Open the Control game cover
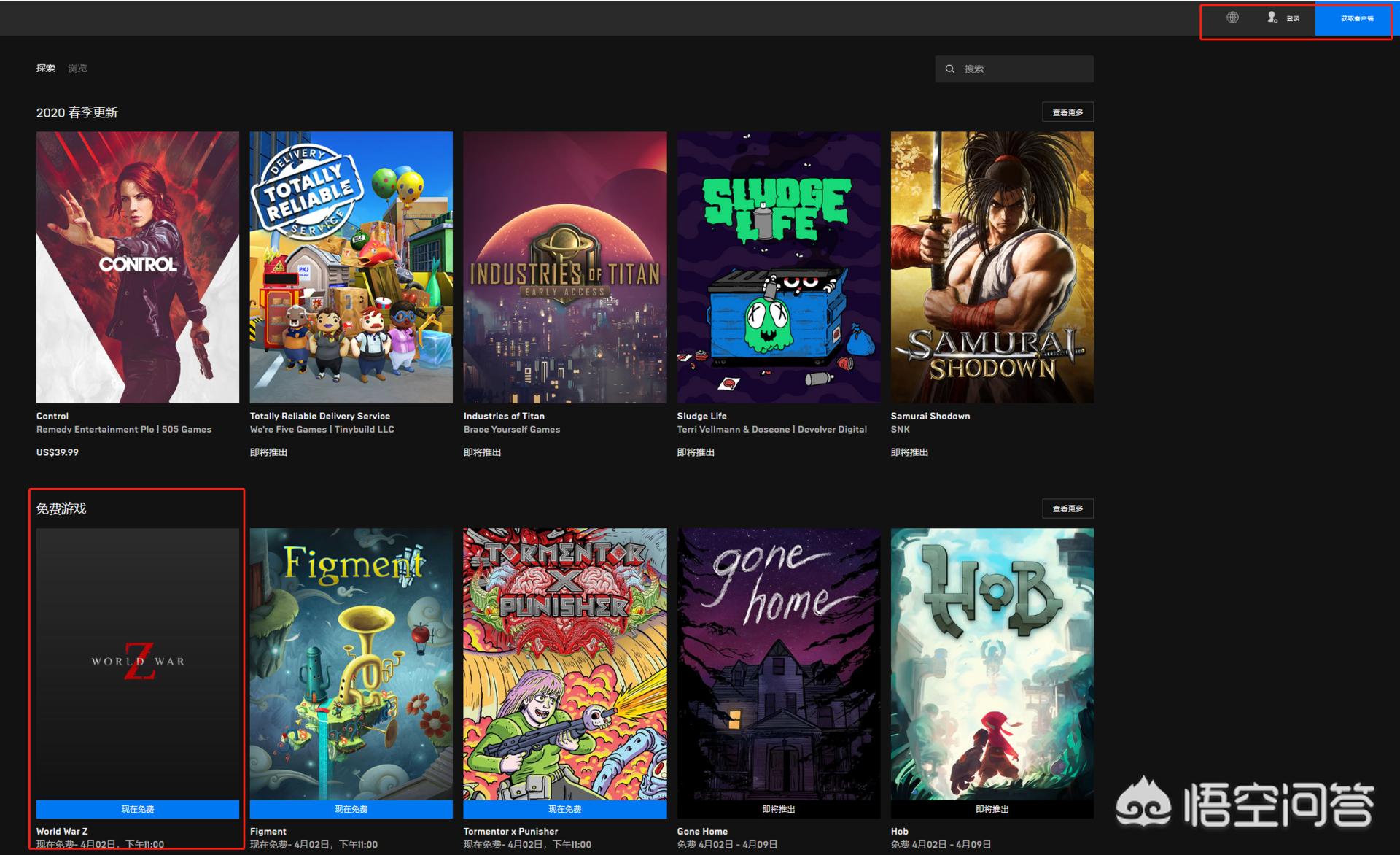The image size is (1400, 855). [138, 267]
